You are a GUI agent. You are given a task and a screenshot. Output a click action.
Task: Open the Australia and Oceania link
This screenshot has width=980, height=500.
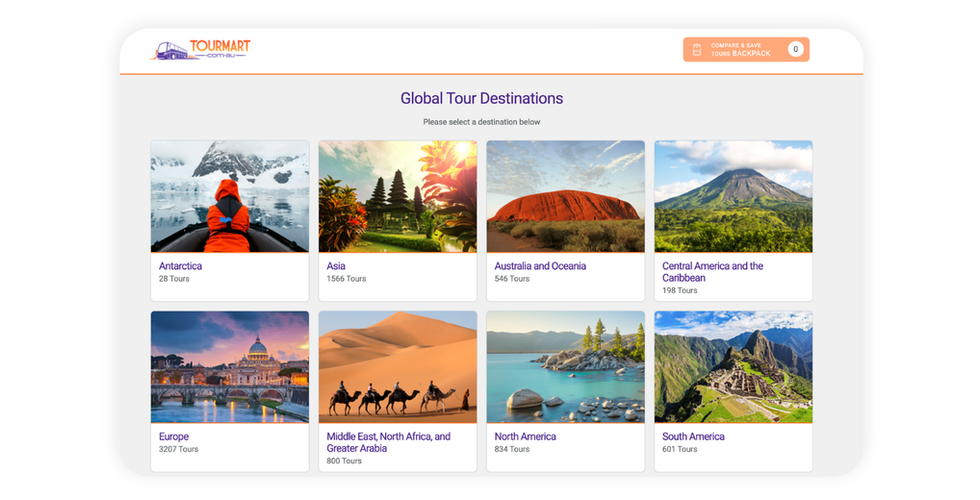(x=540, y=266)
